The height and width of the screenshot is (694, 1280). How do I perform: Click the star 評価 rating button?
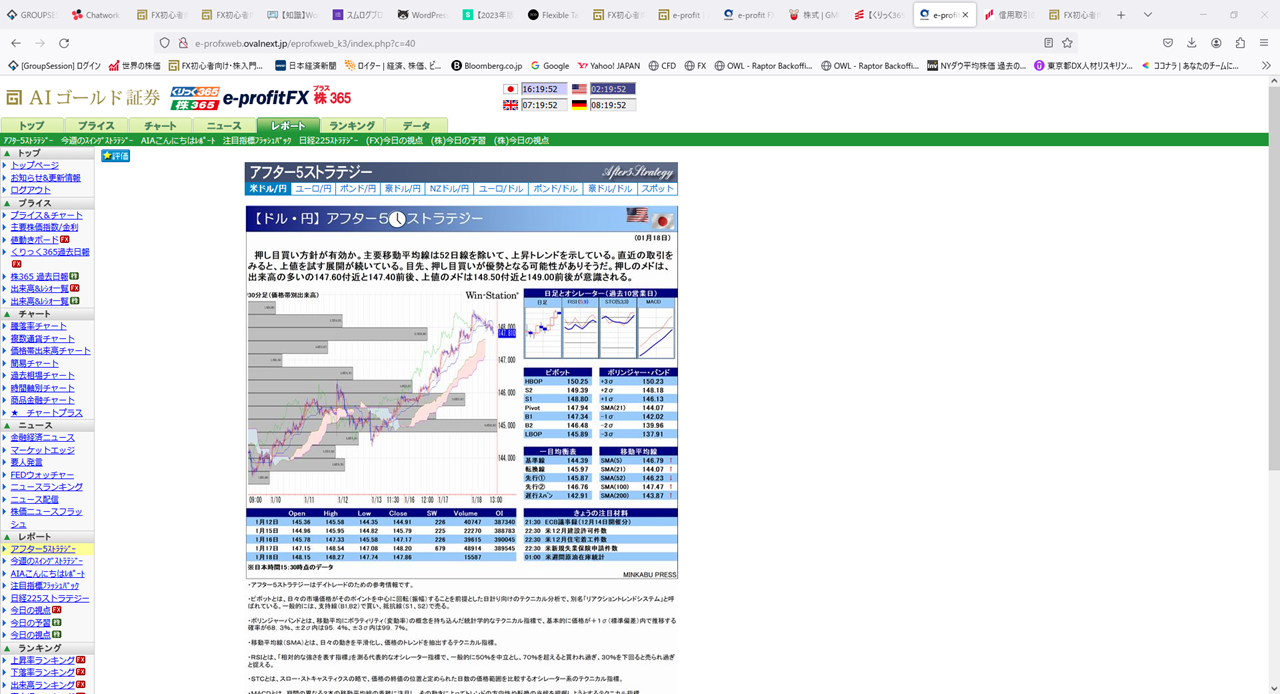(x=115, y=156)
